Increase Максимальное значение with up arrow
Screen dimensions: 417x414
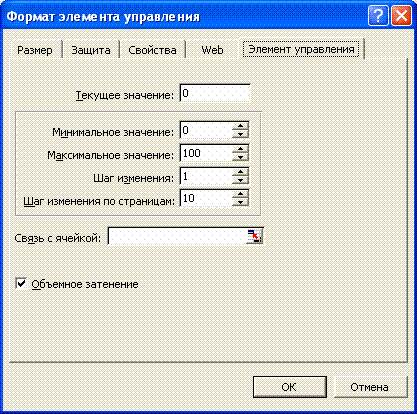pyautogui.click(x=241, y=149)
